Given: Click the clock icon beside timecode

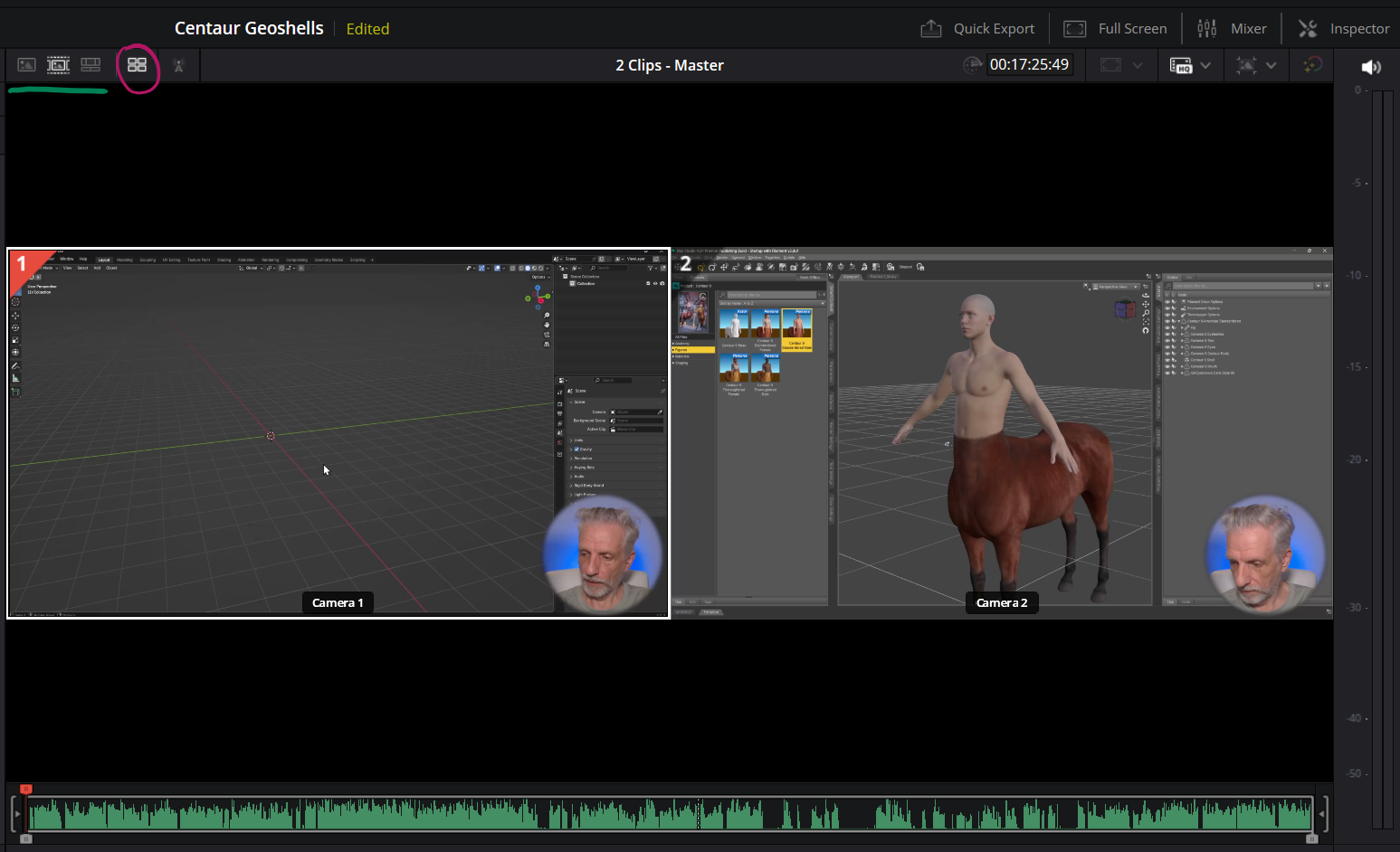Looking at the screenshot, I should click(x=972, y=65).
